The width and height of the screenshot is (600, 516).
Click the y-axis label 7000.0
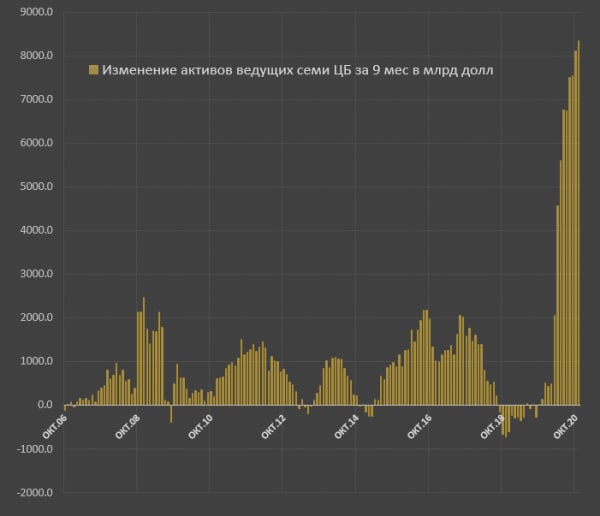click(x=36, y=100)
